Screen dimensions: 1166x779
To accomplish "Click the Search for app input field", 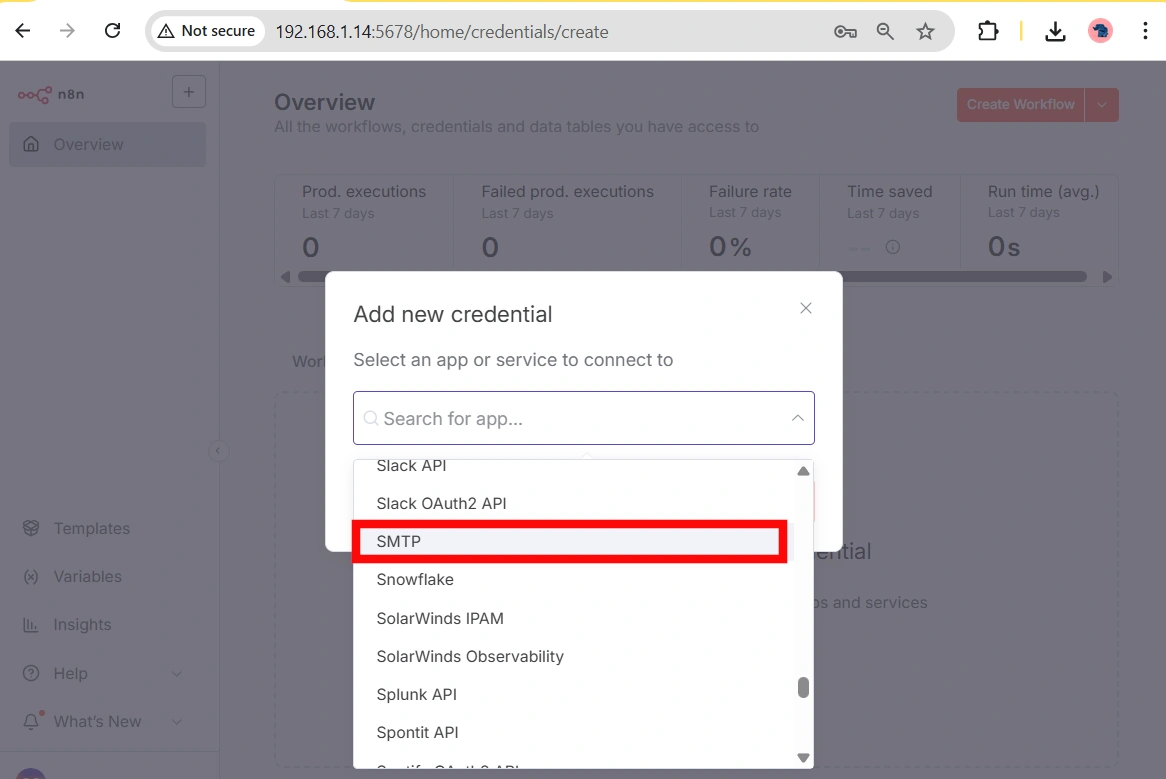I will coord(570,419).
